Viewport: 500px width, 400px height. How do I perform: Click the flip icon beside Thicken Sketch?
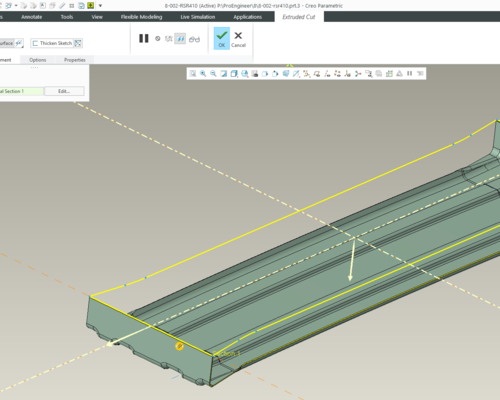pos(78,43)
